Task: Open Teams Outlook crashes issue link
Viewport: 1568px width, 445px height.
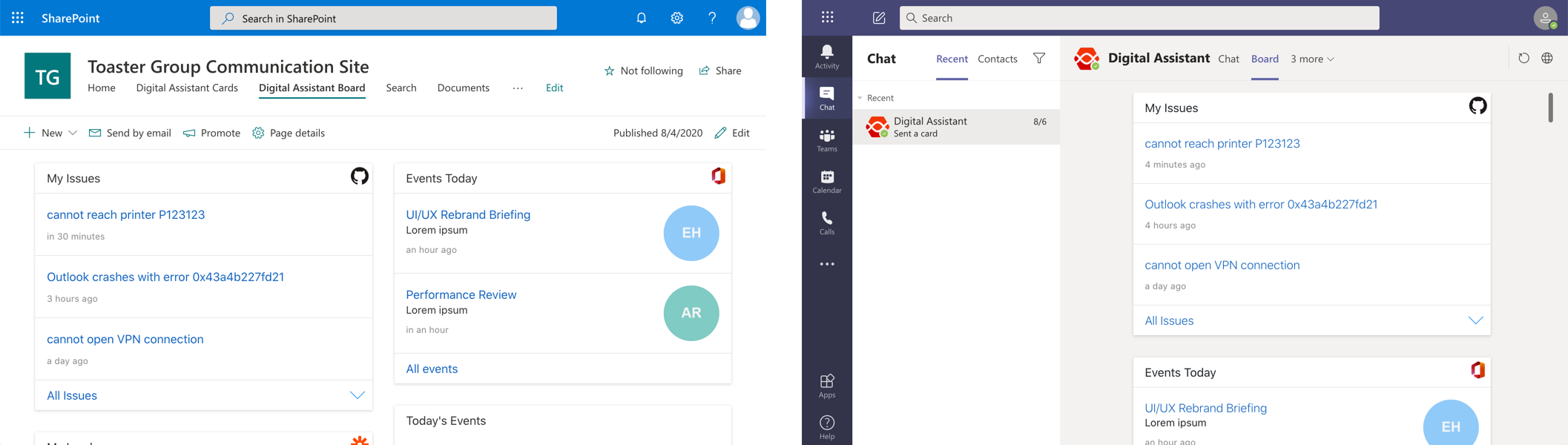Action: [1260, 204]
